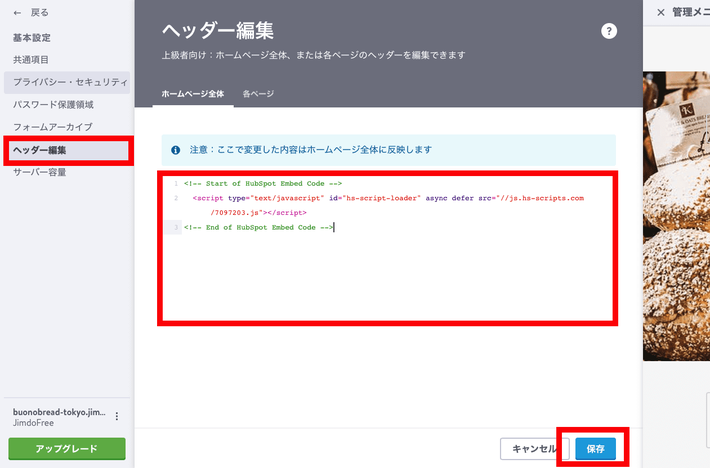This screenshot has height=468, width=710.
Task: Select ヘッダー編集 in the sidebar
Action: (x=67, y=150)
